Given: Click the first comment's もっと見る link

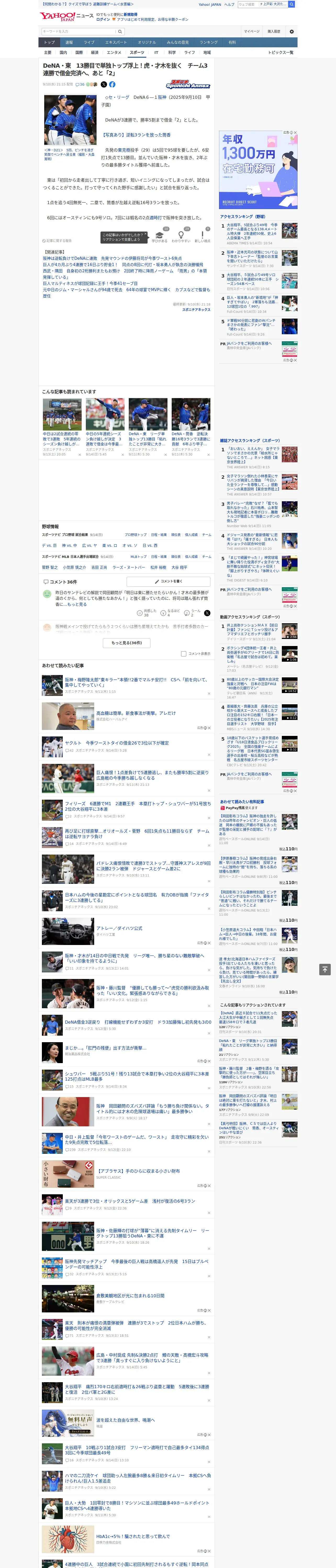Looking at the screenshot, I should coord(77,604).
